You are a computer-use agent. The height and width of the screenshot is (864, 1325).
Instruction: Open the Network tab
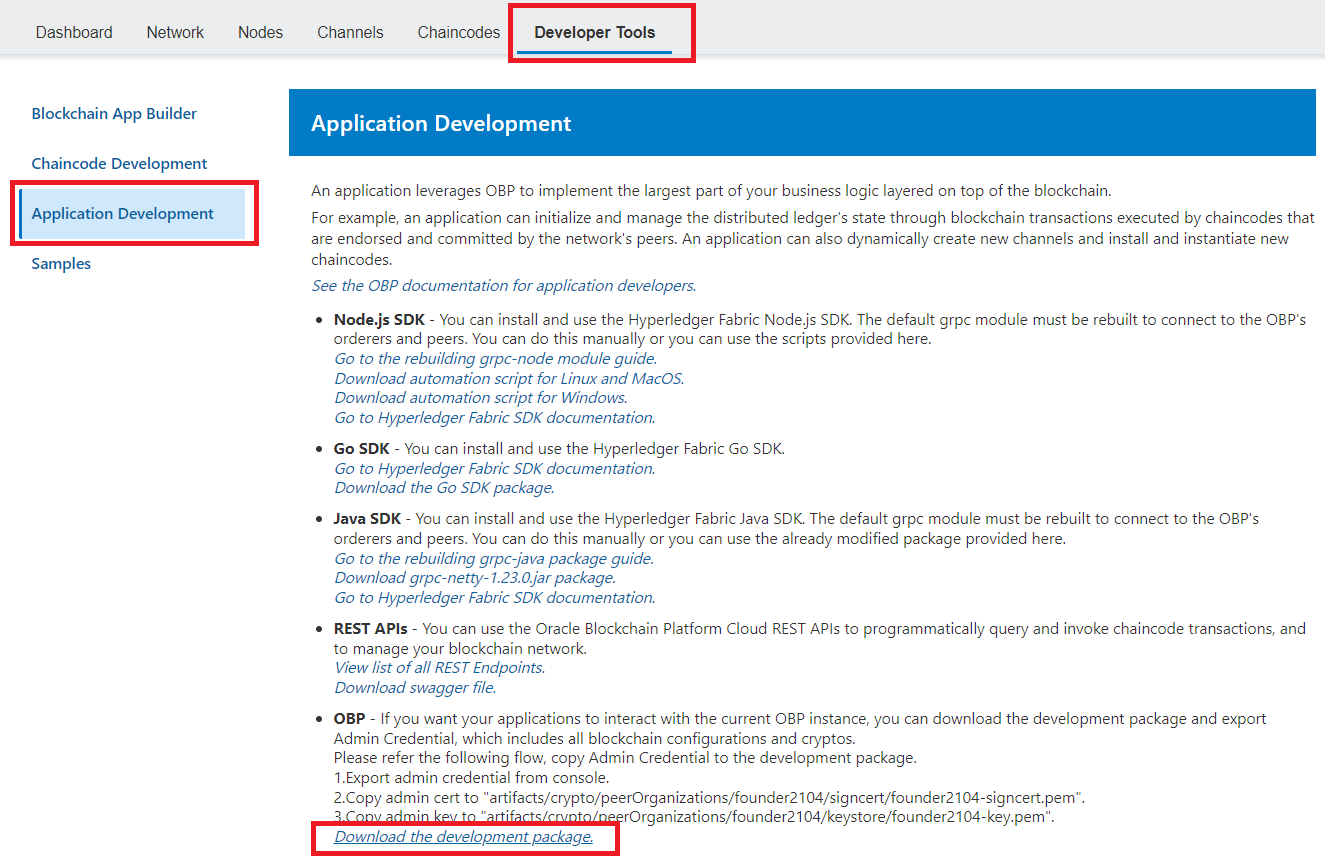click(x=174, y=32)
